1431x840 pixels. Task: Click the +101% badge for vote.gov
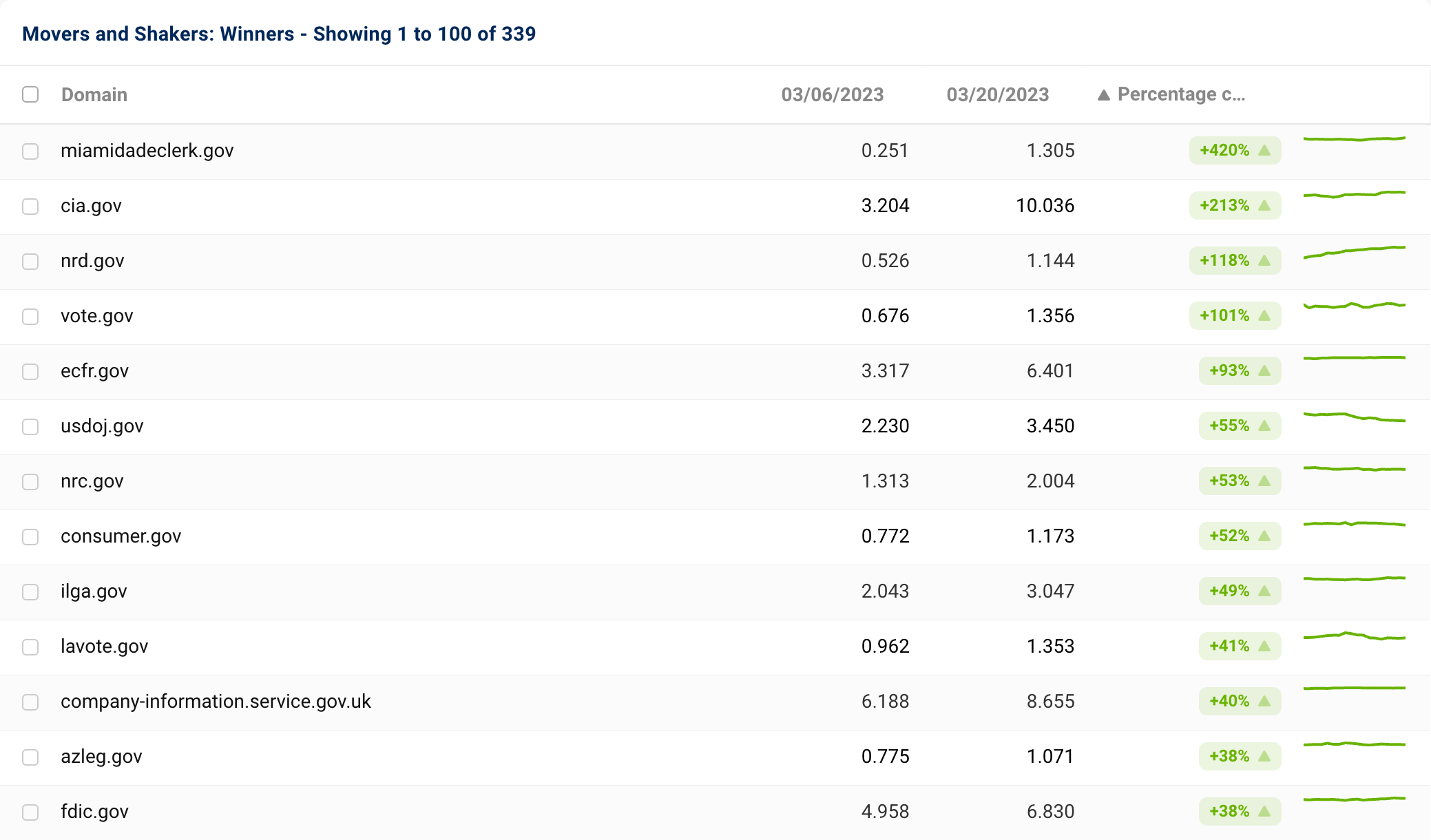click(x=1235, y=315)
